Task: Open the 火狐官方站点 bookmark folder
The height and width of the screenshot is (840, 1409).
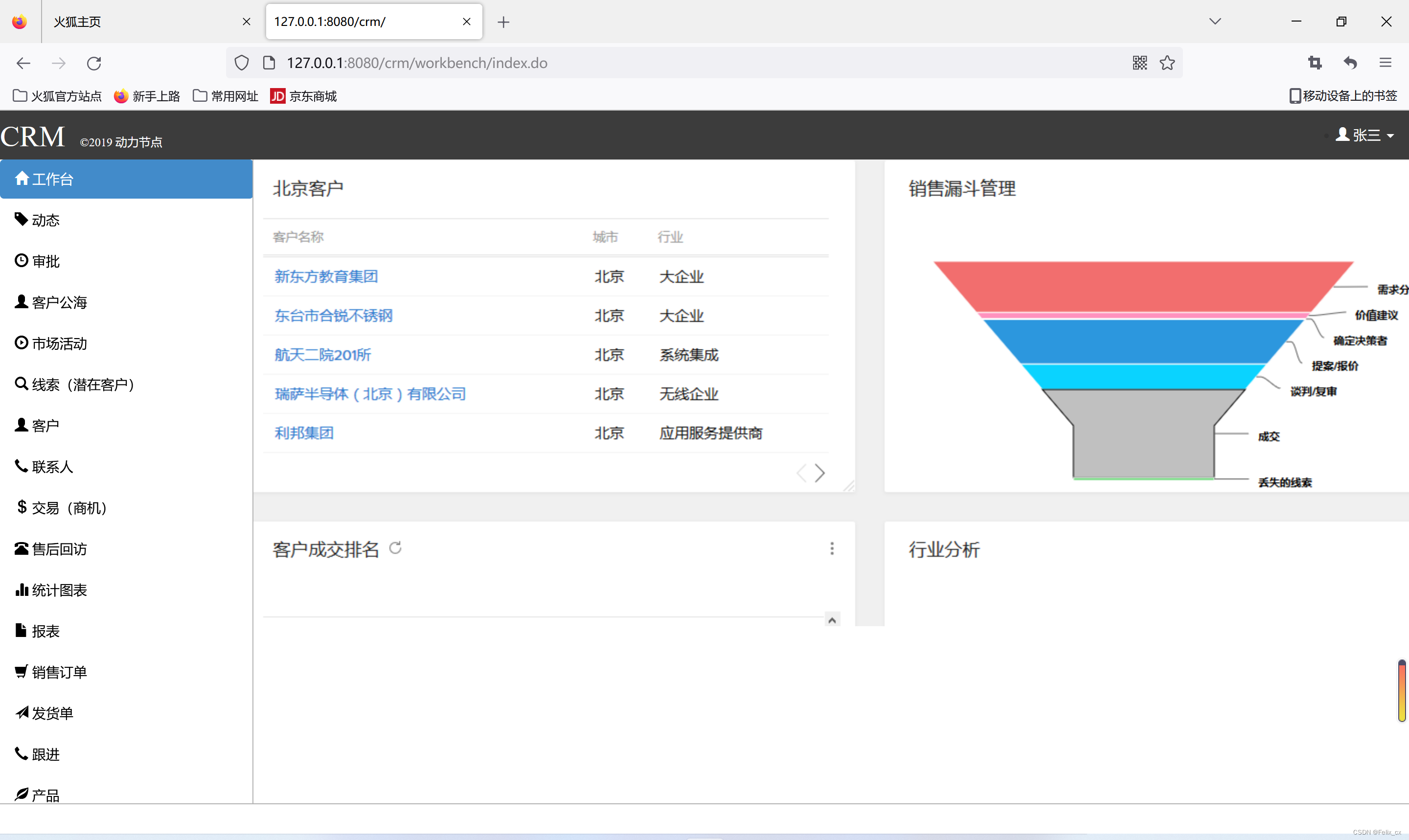Action: (57, 96)
